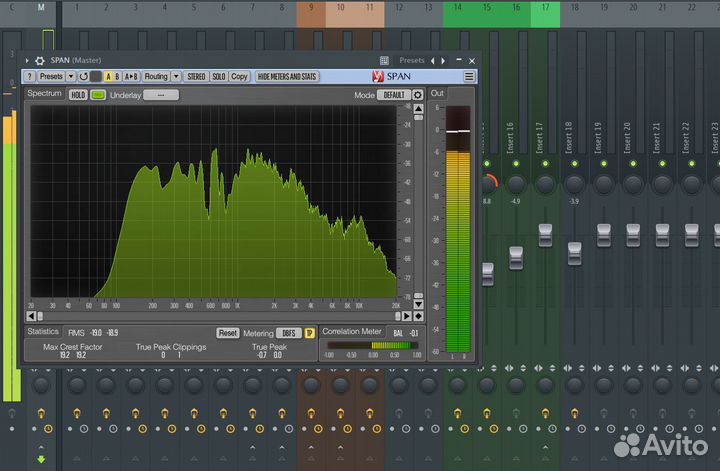Viewport: 720px width, 471px height.
Task: Copy state A to B
Action: click(x=131, y=76)
